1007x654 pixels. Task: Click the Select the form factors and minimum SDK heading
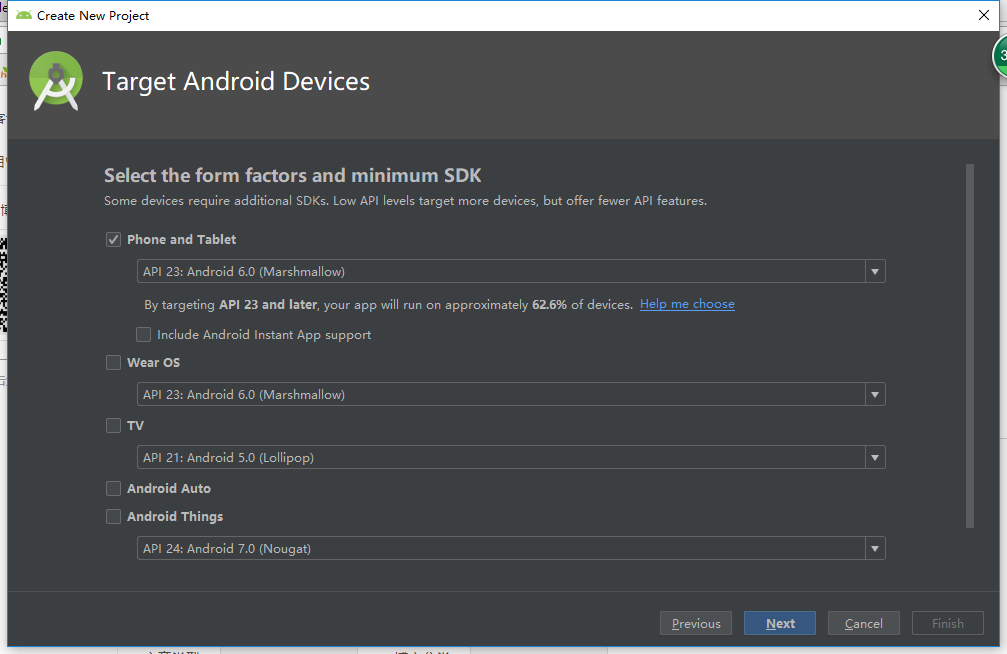293,175
